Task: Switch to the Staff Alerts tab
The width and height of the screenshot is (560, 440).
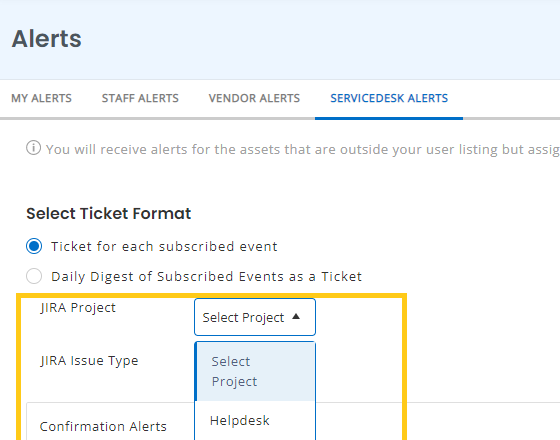Action: pyautogui.click(x=140, y=98)
